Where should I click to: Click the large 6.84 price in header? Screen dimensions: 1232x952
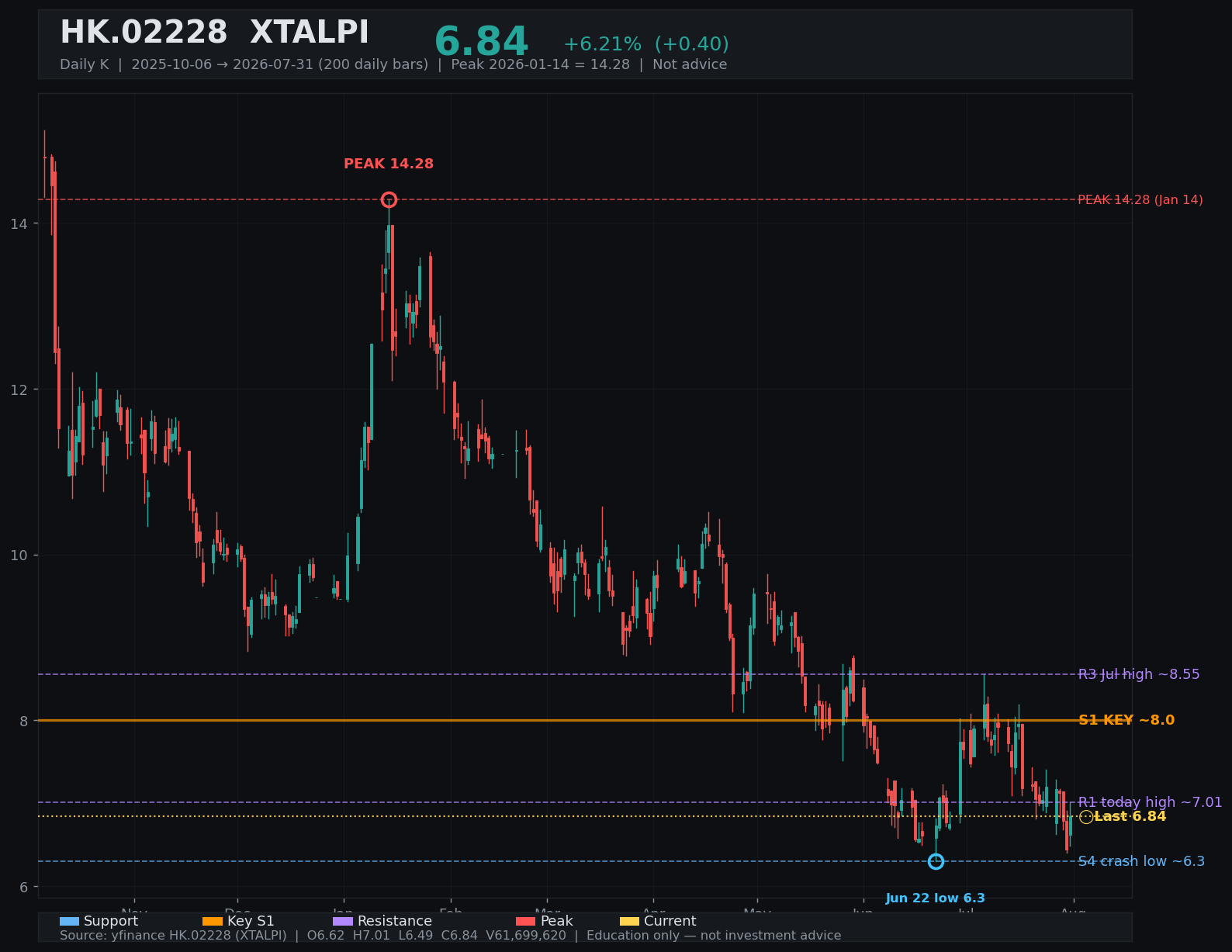481,42
